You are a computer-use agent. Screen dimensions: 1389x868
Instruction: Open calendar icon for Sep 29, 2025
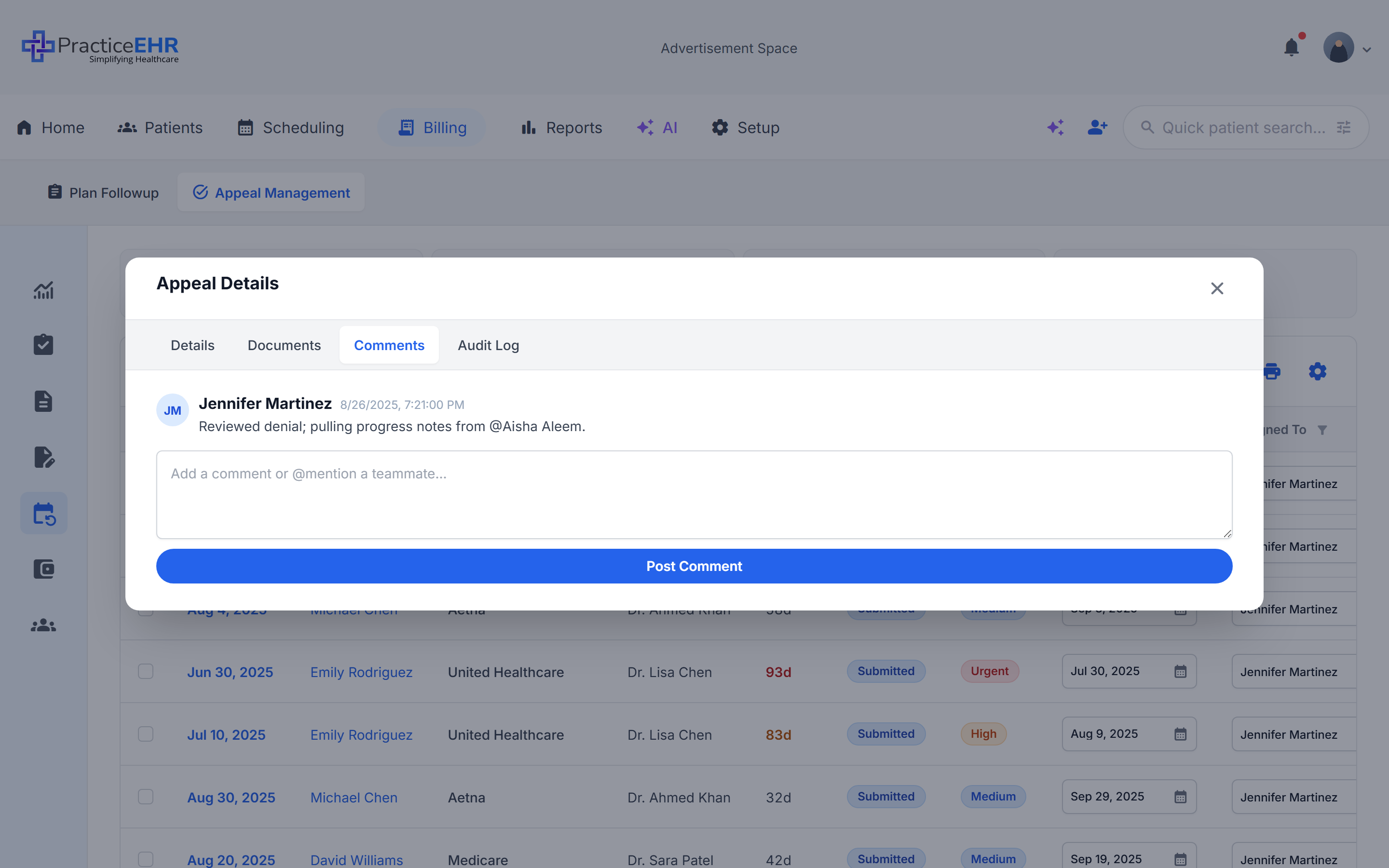1180,796
